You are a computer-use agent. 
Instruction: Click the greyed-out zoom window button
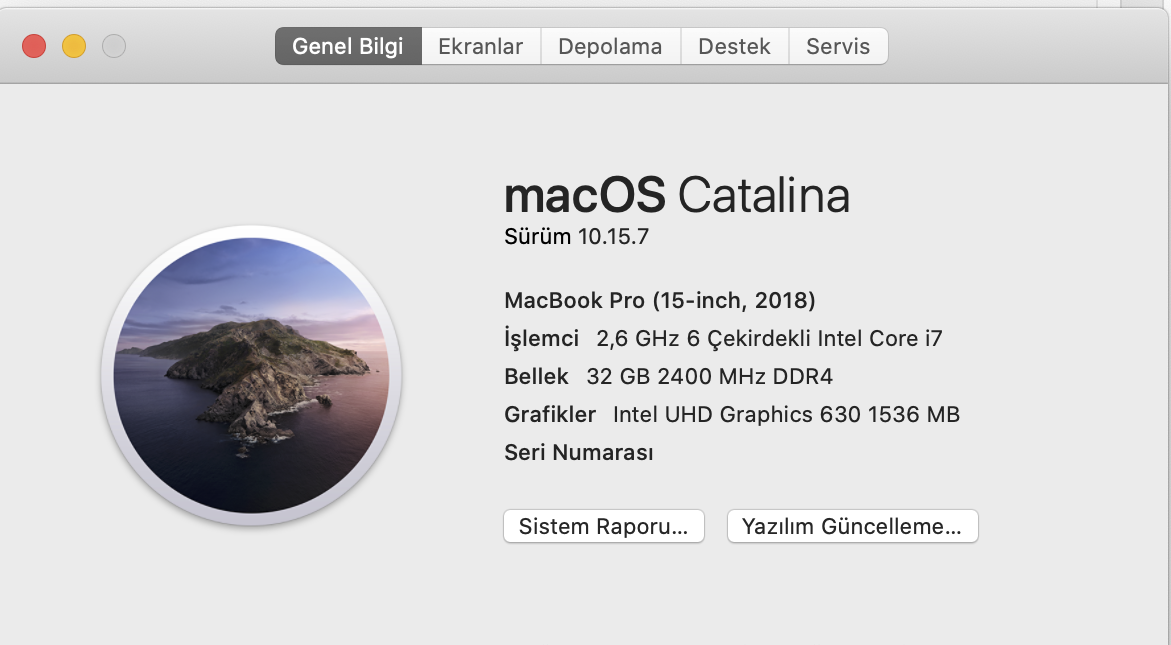(x=114, y=46)
